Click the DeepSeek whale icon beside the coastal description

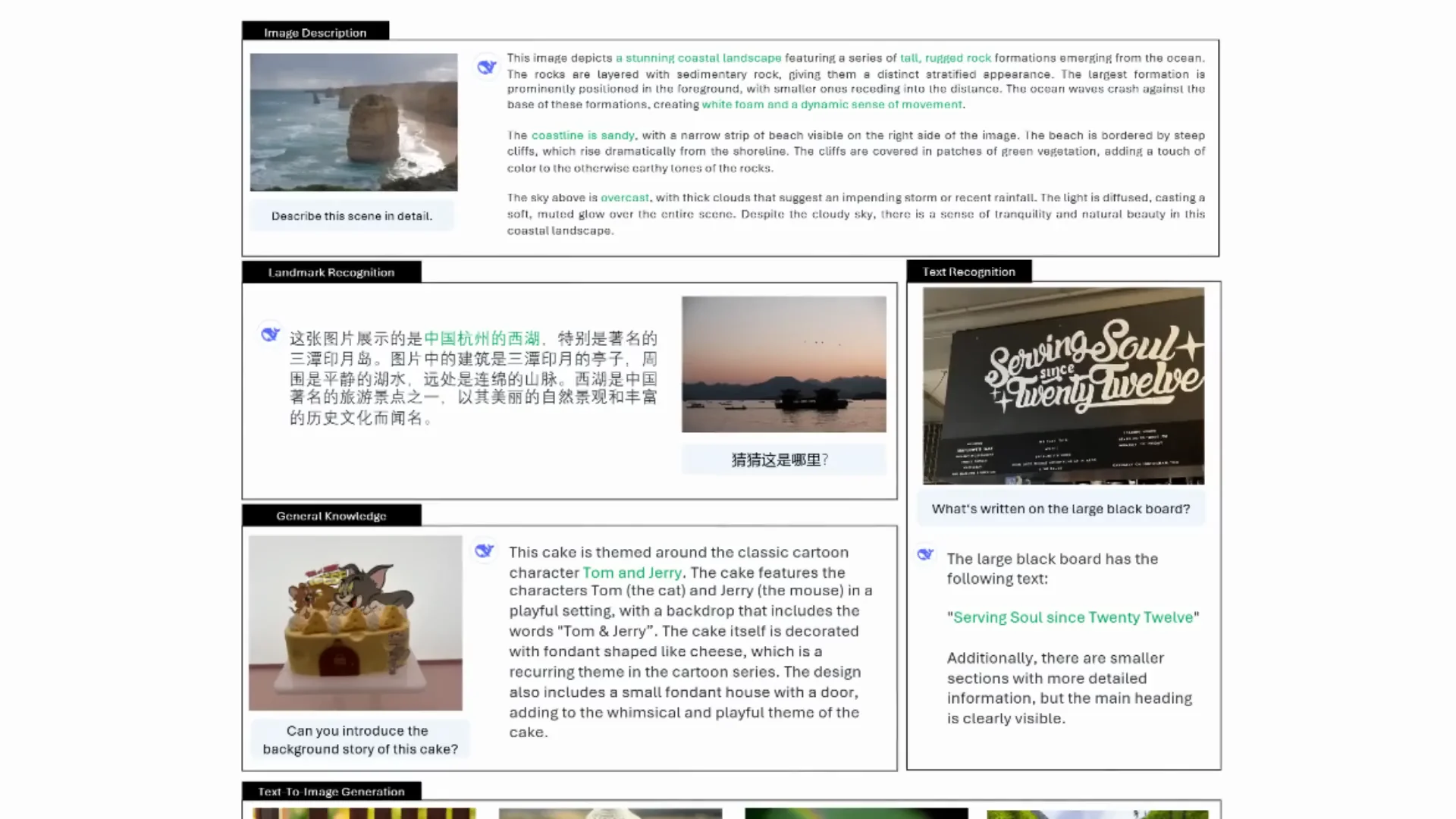(x=486, y=67)
